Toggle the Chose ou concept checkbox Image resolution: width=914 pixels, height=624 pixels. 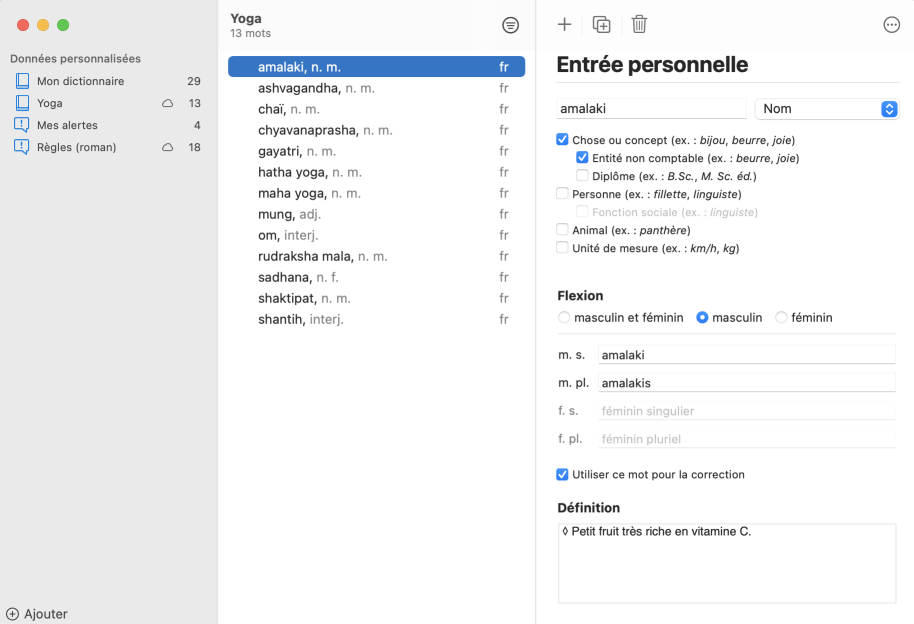pyautogui.click(x=562, y=140)
